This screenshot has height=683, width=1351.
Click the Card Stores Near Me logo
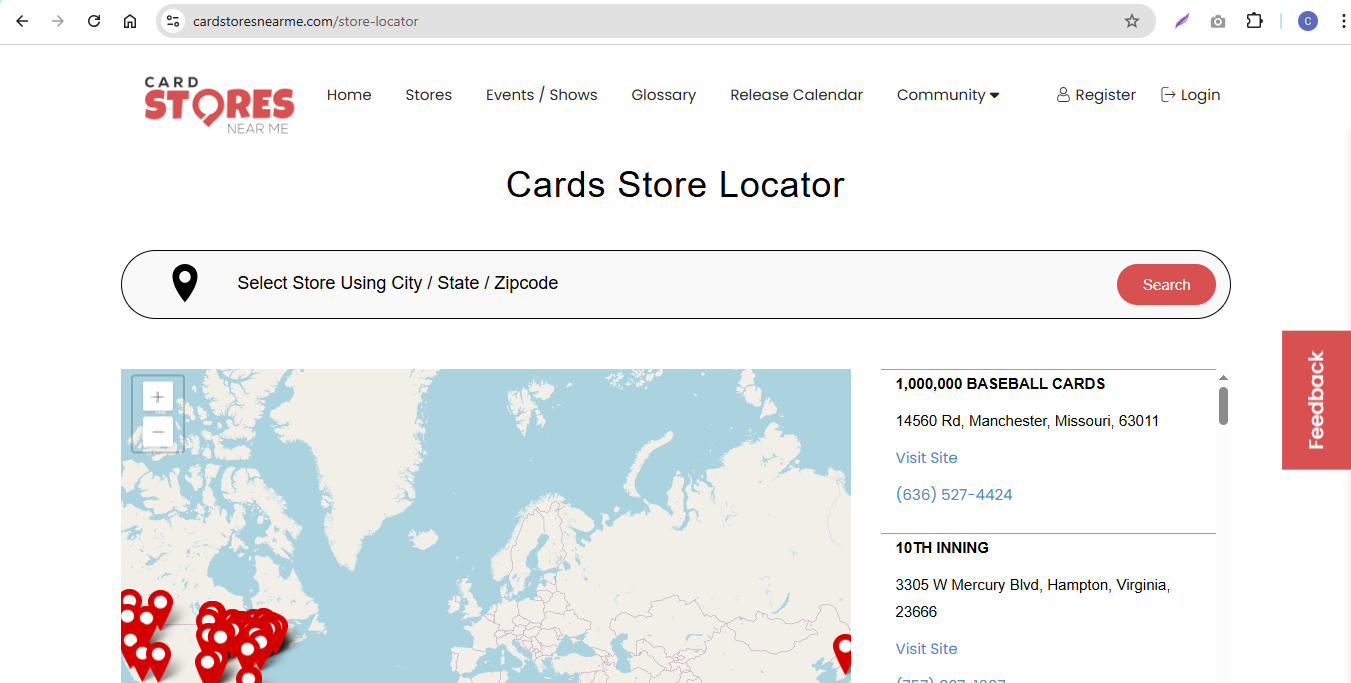[219, 104]
